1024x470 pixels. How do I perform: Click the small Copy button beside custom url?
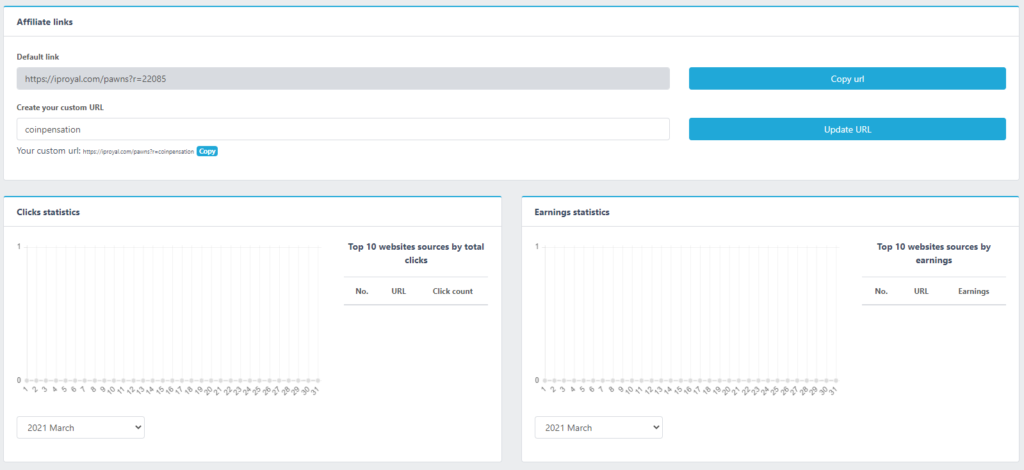tap(207, 151)
